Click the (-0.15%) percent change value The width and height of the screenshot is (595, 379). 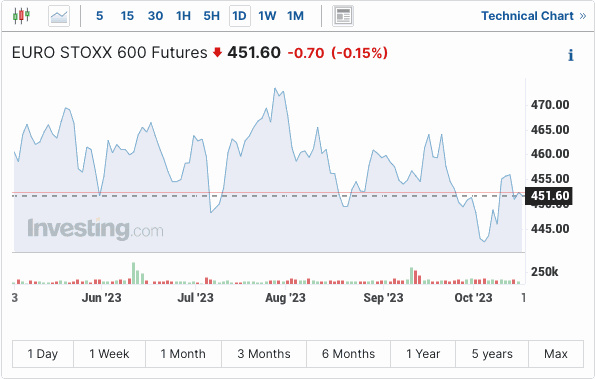tap(359, 53)
